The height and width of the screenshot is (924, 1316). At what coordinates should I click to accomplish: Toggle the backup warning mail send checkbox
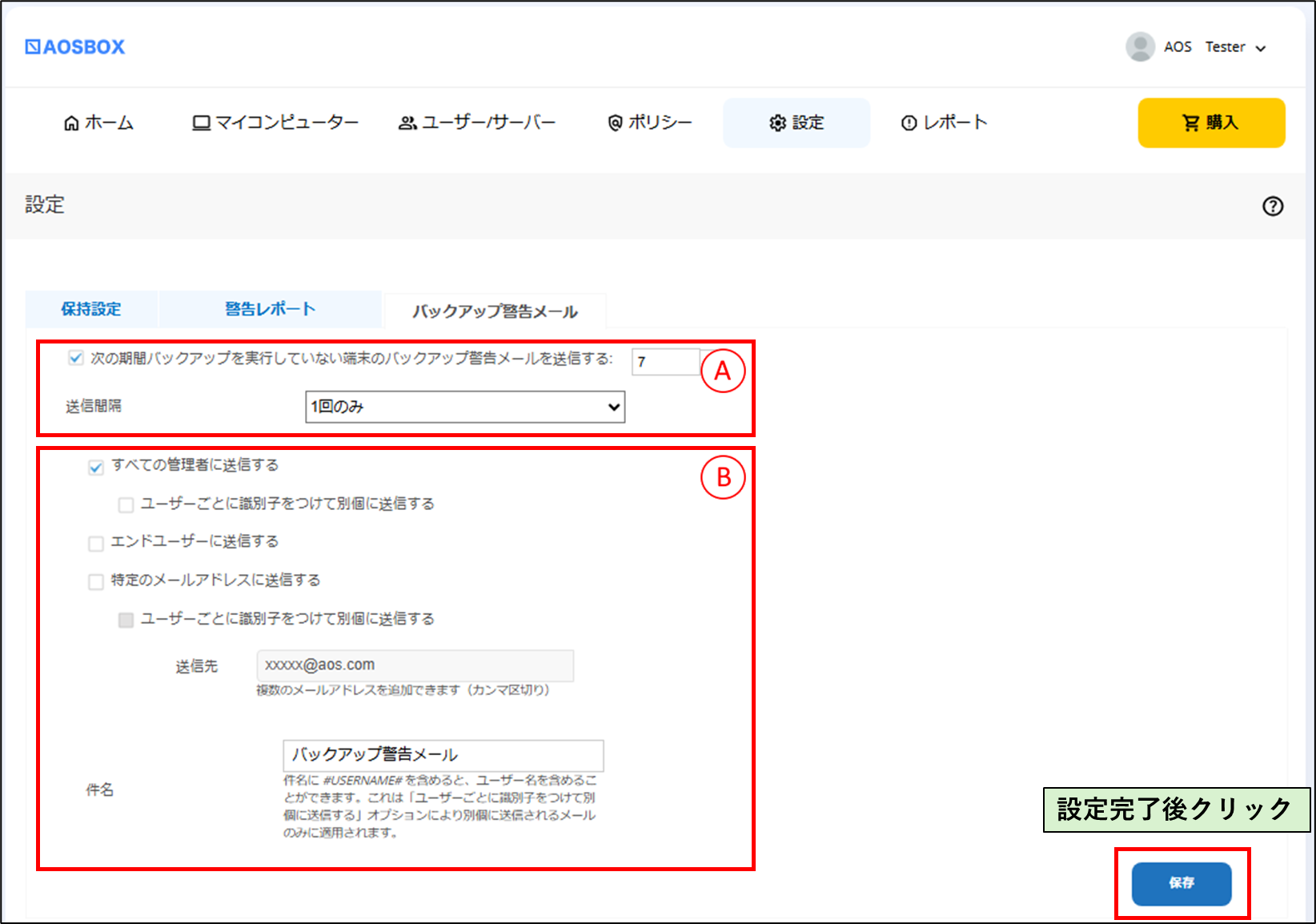tap(76, 358)
